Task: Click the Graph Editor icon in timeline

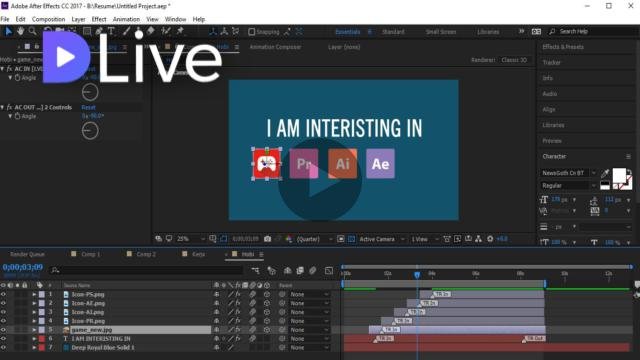Action: point(329,270)
